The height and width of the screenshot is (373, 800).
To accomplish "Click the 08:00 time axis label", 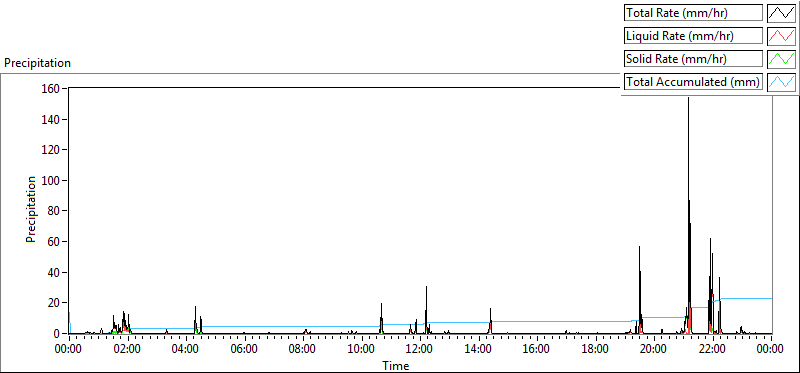I will 303,350.
